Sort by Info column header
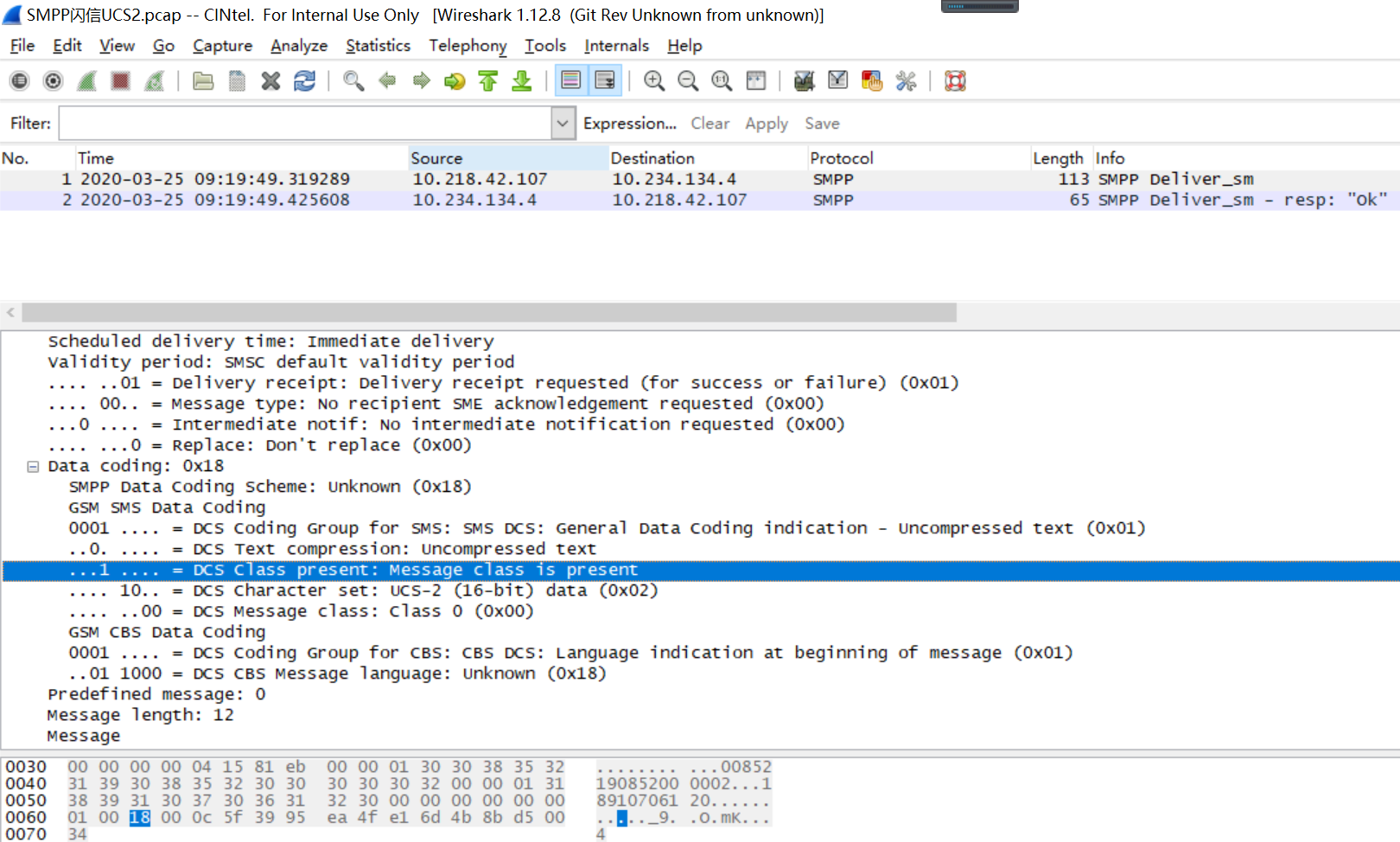1400x842 pixels. tap(1247, 158)
